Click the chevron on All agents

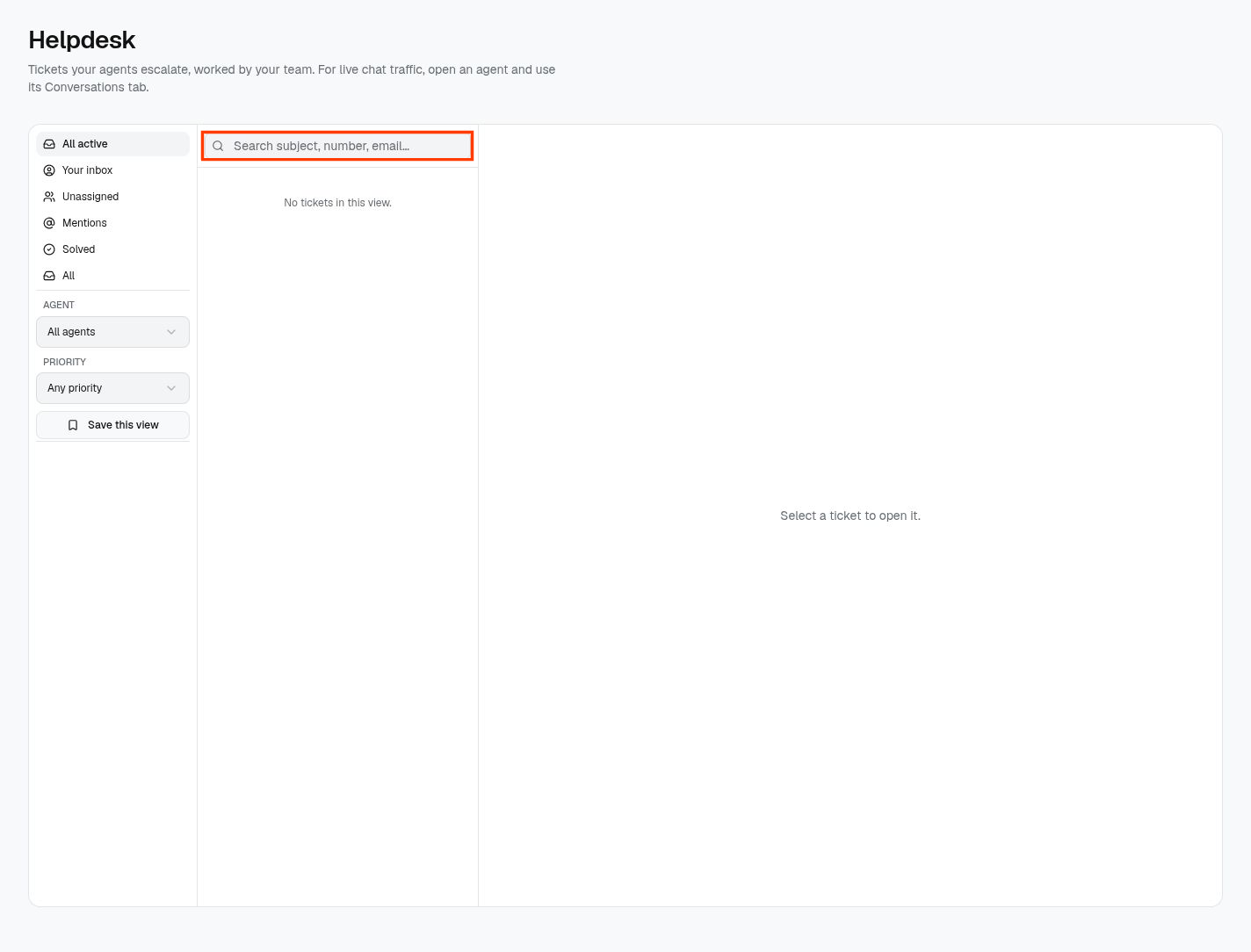171,332
